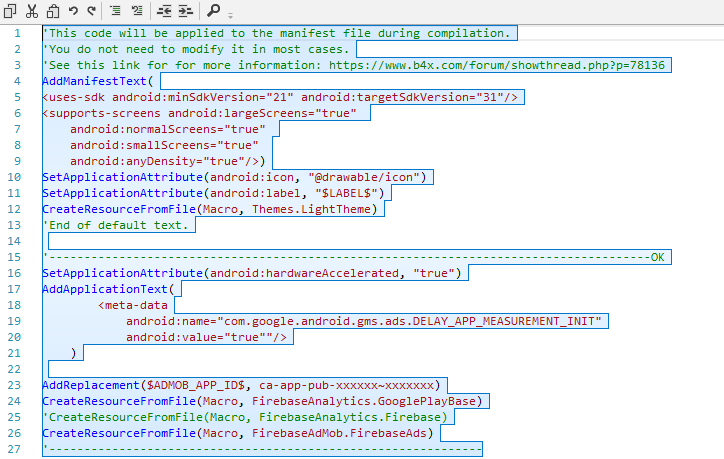Comment the selected block using the comment icon
The height and width of the screenshot is (459, 724).
pyautogui.click(x=115, y=10)
